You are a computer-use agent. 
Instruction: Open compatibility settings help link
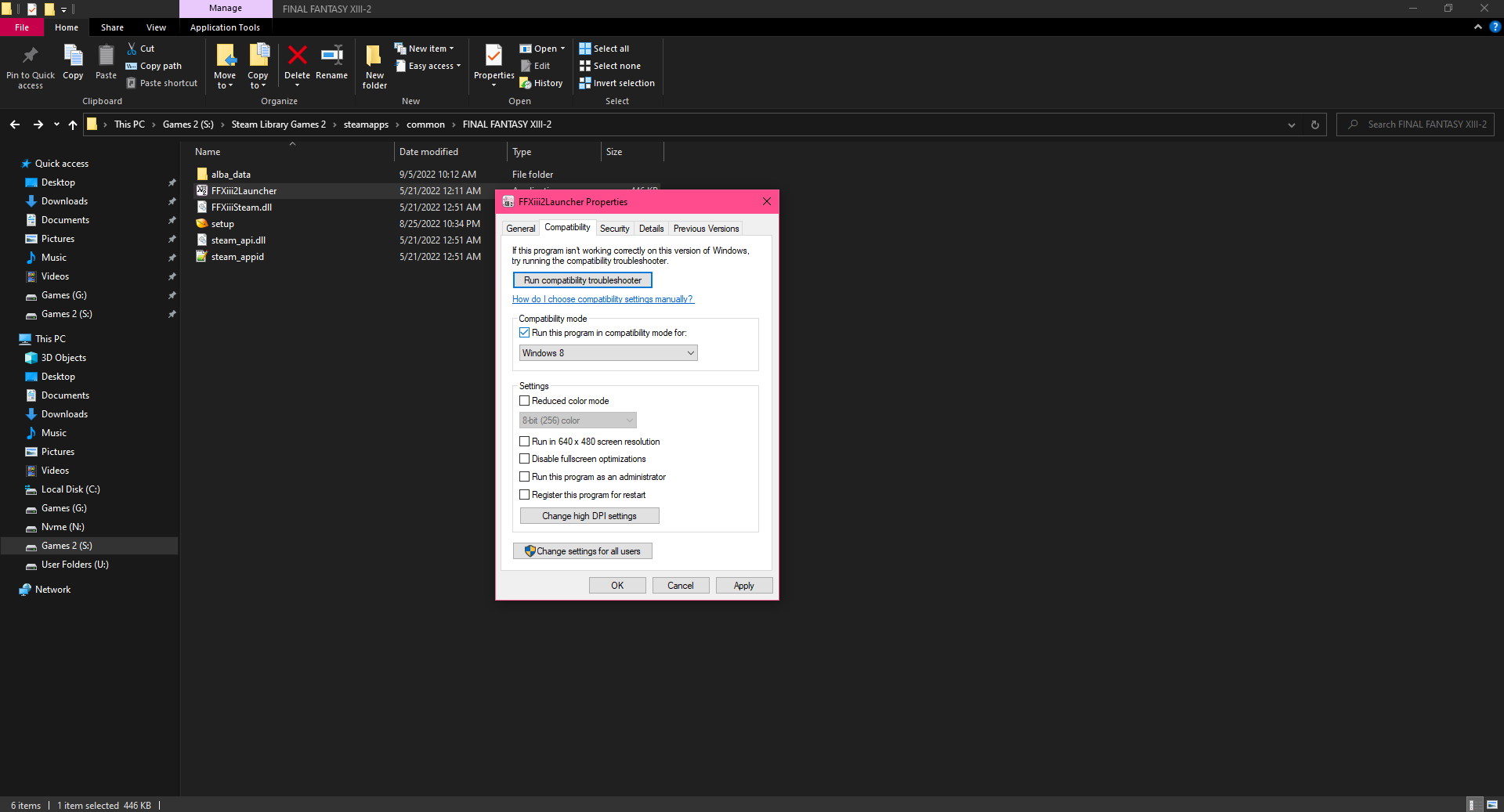pos(602,299)
